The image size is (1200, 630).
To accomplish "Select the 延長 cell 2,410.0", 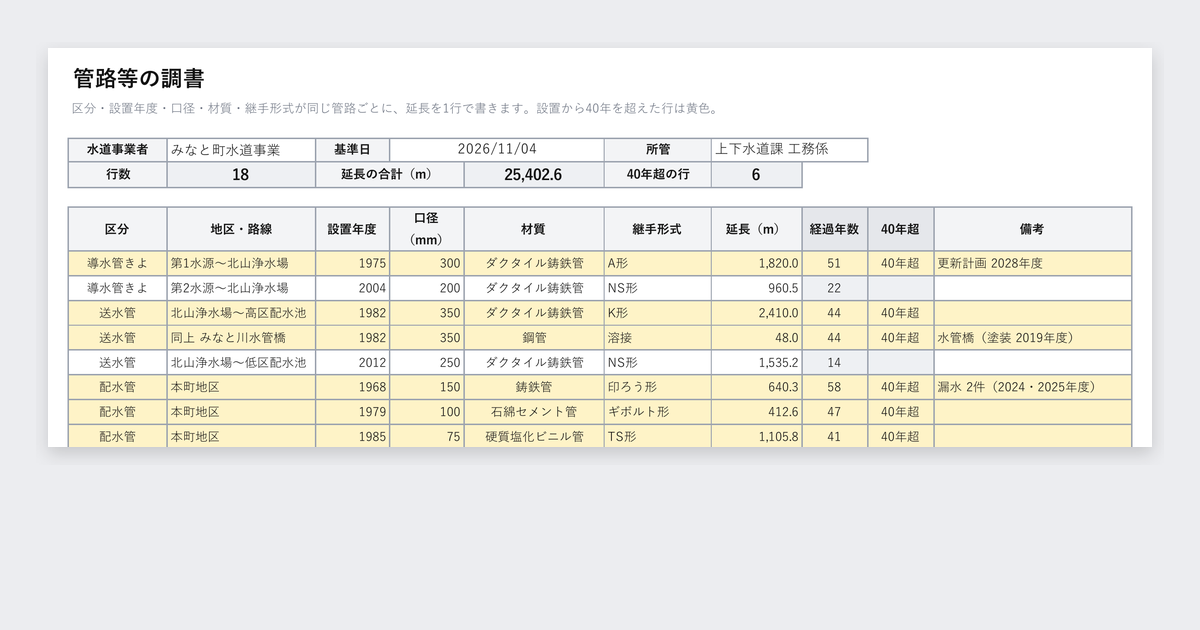I will click(x=757, y=313).
